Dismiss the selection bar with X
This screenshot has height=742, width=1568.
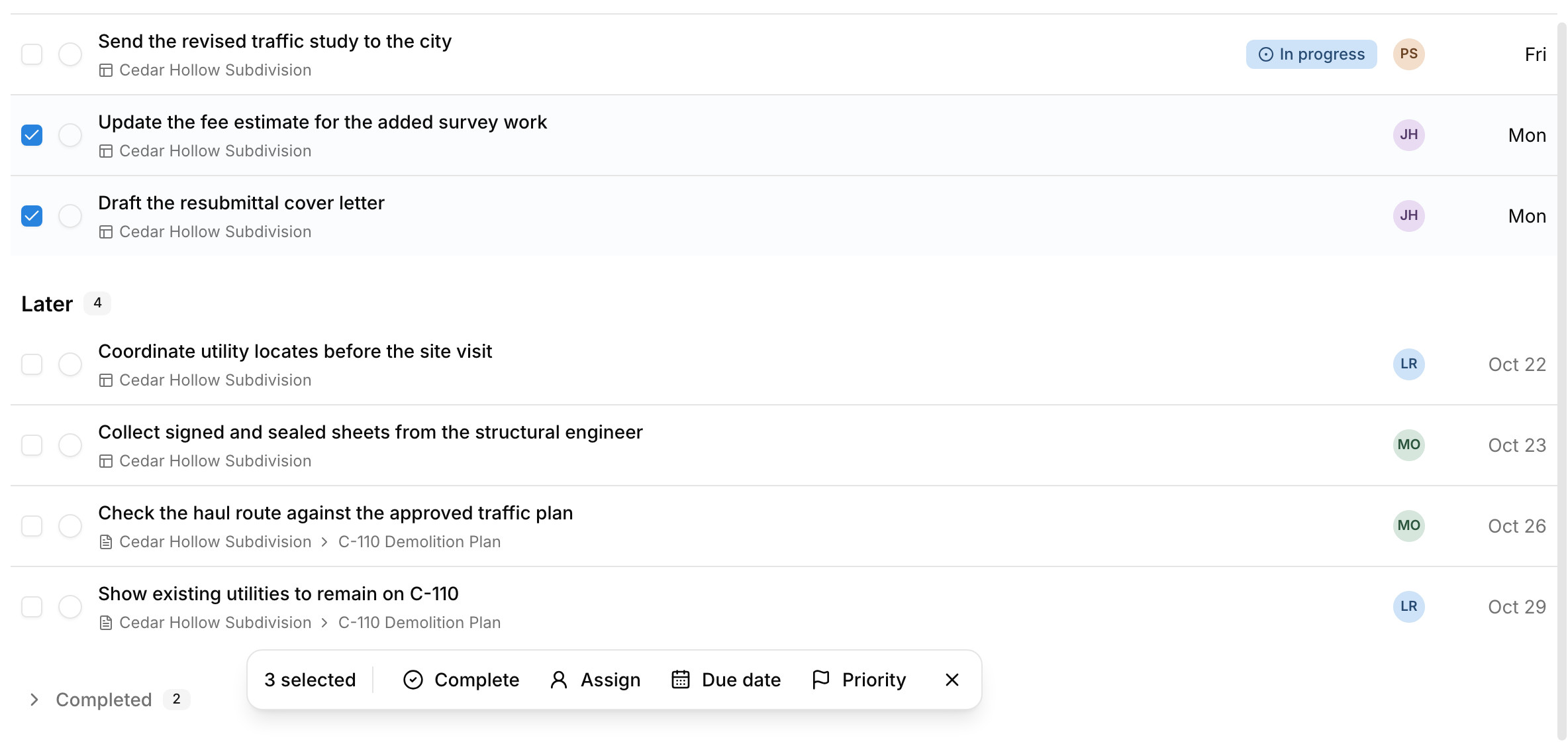(952, 680)
